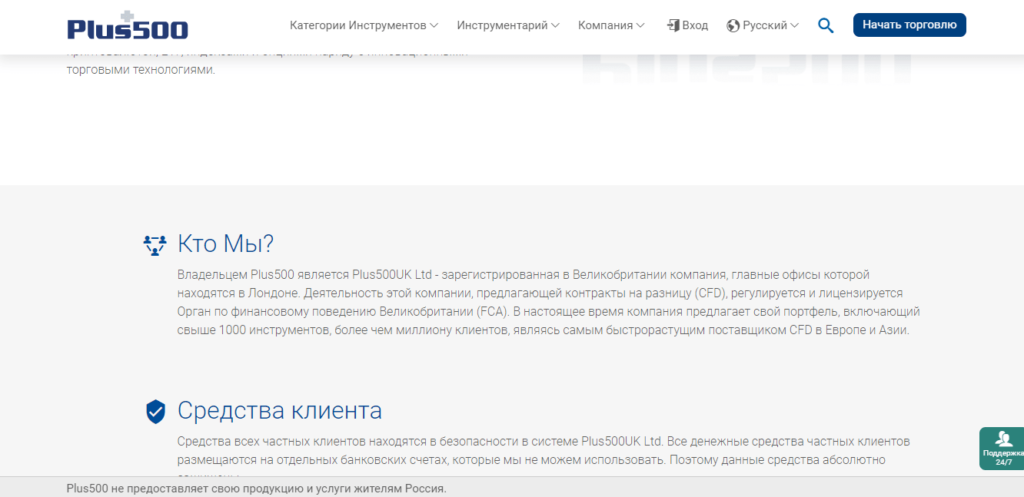Click the Plus500 Russia residents notice at bottom

pyautogui.click(x=257, y=489)
